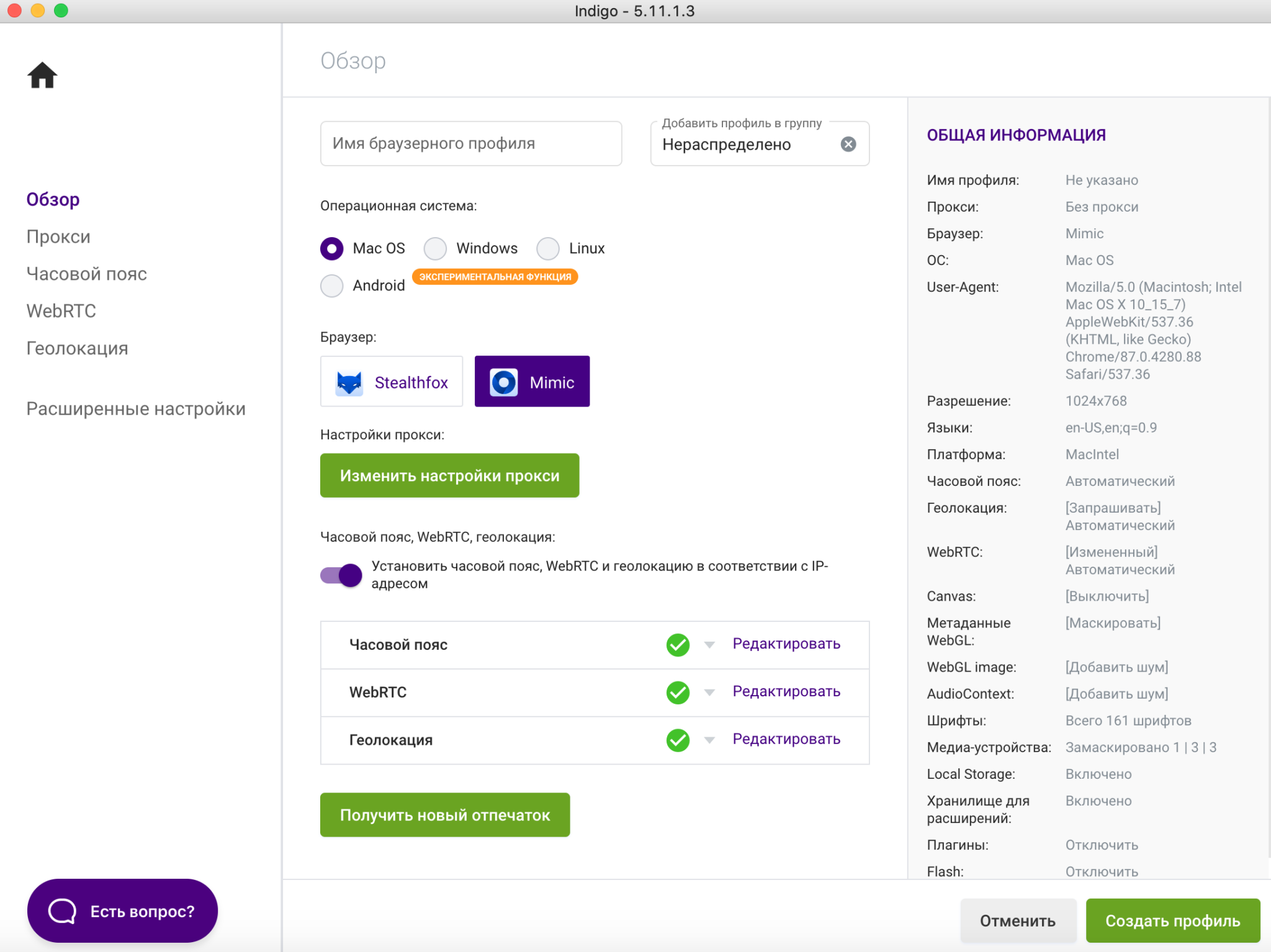Choose the Mimic browser option
This screenshot has height=952, width=1271.
click(x=532, y=382)
